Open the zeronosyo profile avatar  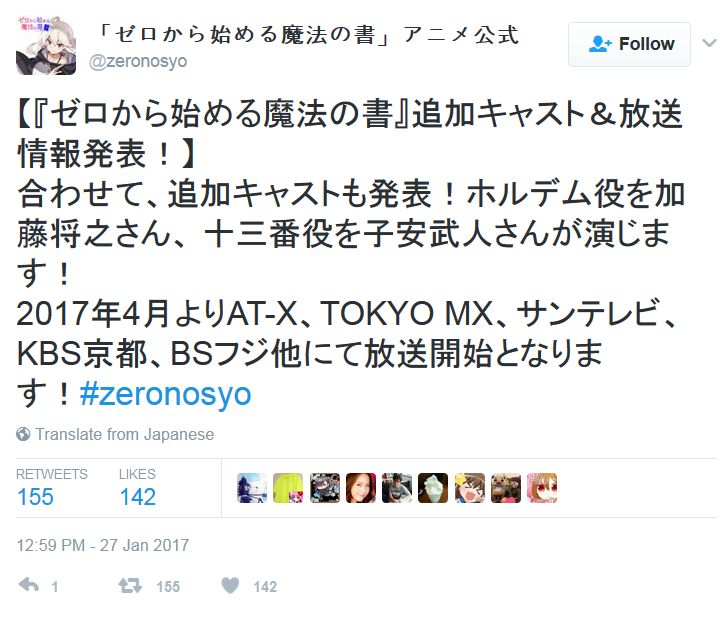(x=46, y=45)
